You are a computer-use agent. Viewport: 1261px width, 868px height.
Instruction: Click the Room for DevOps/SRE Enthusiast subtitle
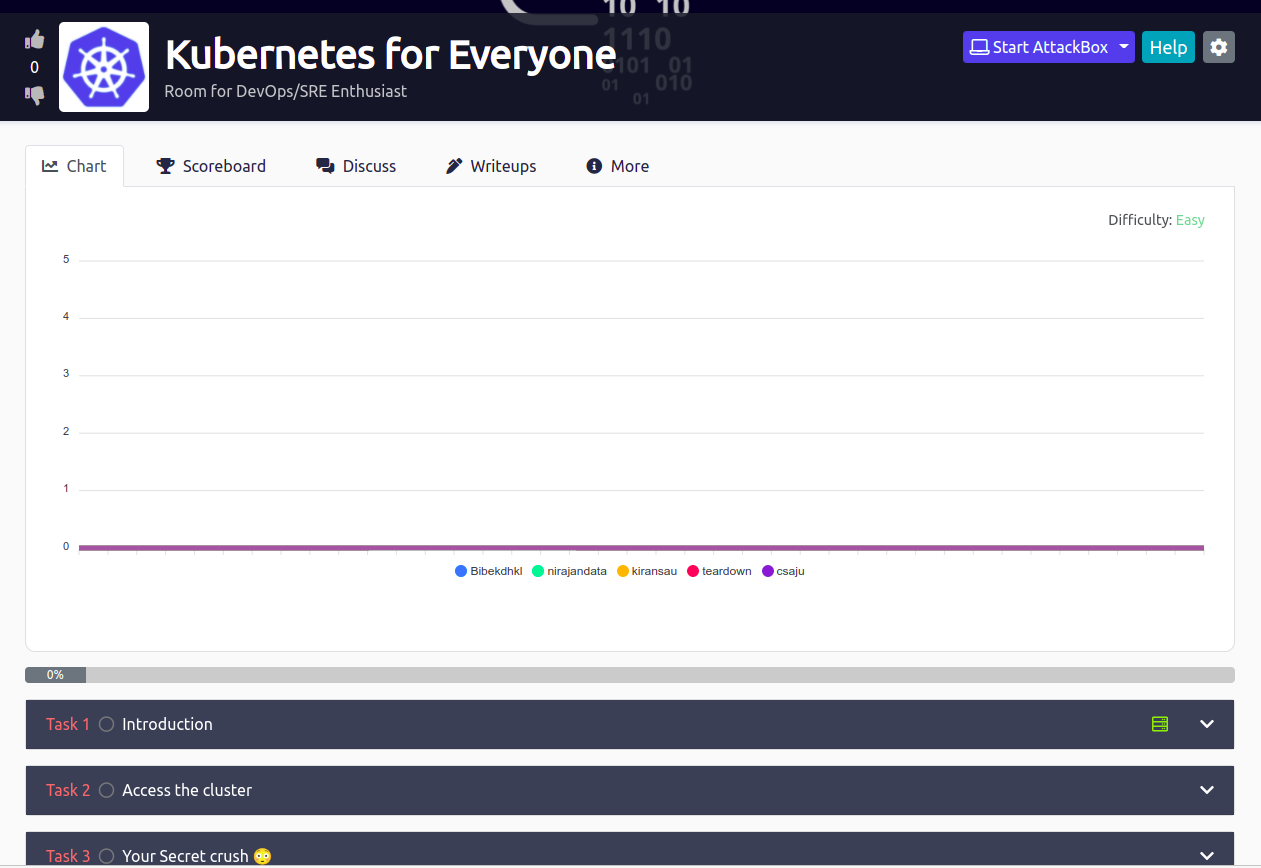pyautogui.click(x=286, y=91)
